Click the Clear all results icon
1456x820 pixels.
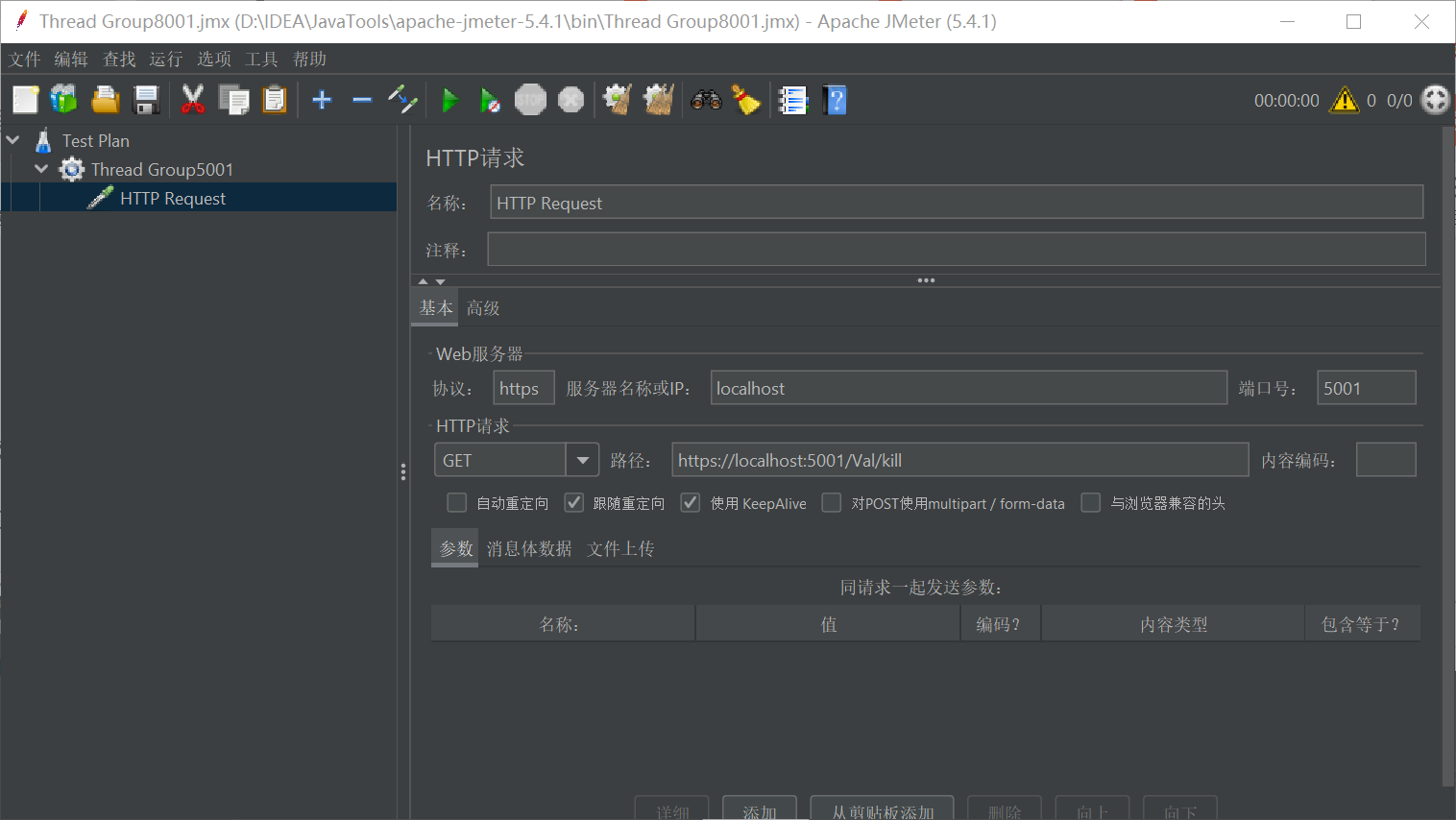click(x=659, y=100)
